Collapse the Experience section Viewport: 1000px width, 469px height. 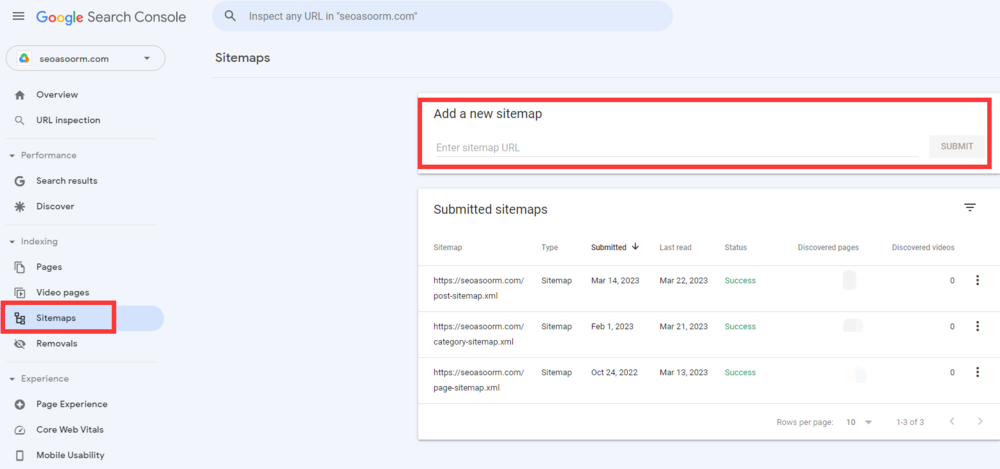(x=12, y=379)
